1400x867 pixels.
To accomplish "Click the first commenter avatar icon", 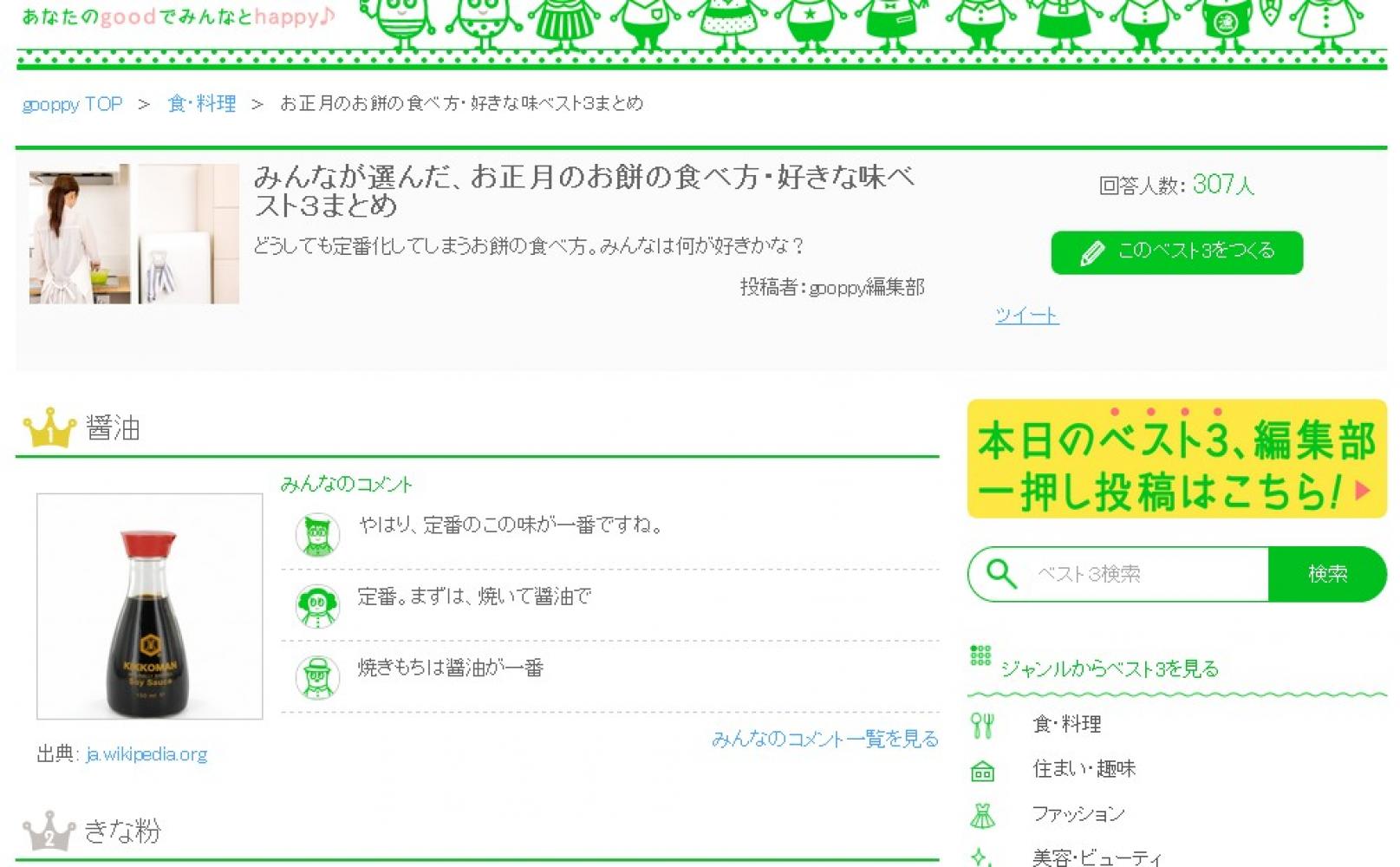I will (x=317, y=534).
